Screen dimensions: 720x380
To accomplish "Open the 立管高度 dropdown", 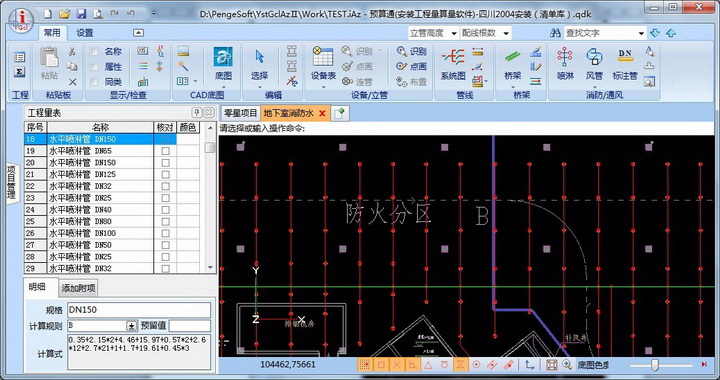I will [x=454, y=33].
